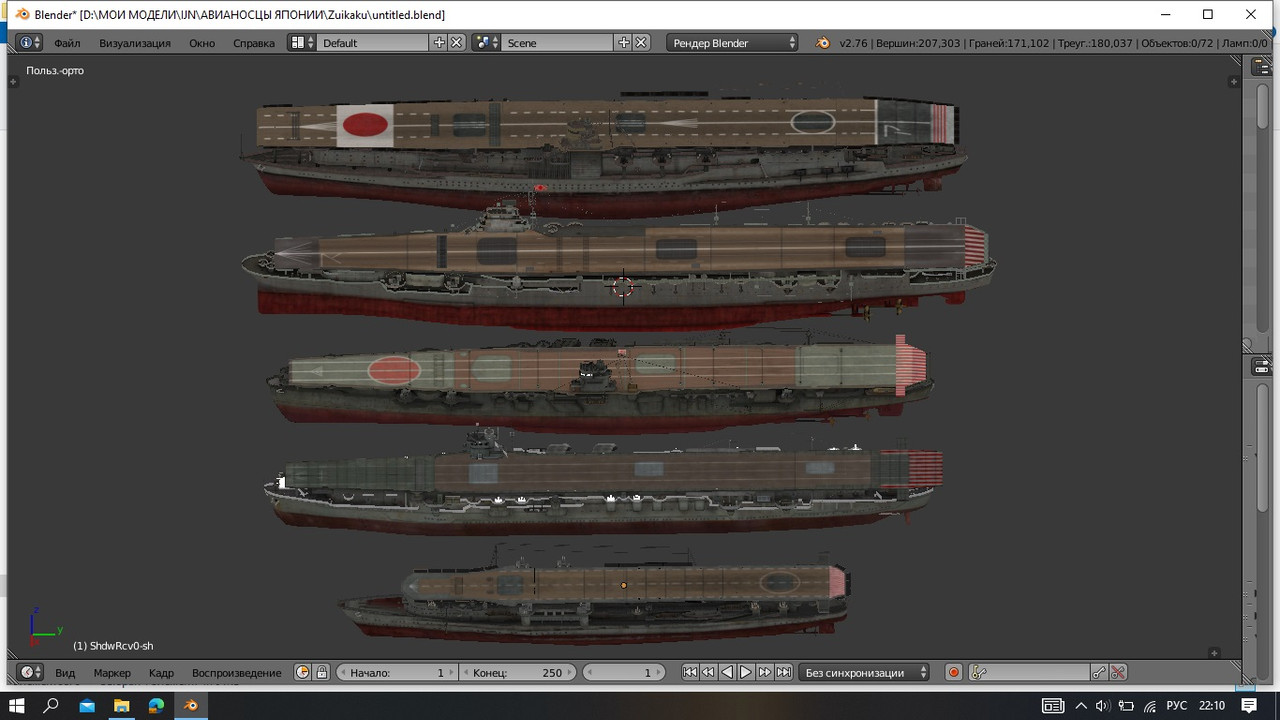Open the Файл menu
The image size is (1280, 720).
(x=67, y=43)
